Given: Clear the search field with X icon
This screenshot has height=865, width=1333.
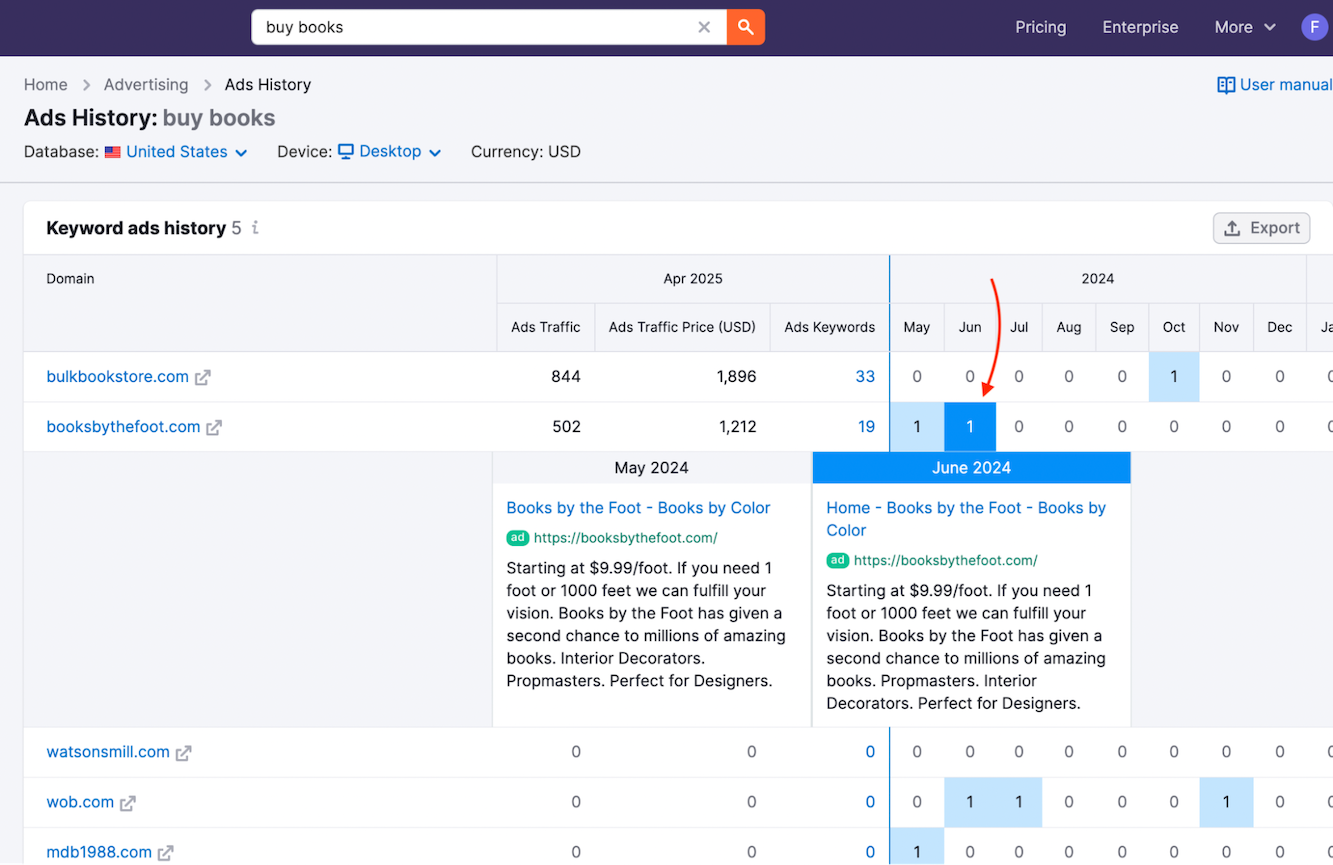Looking at the screenshot, I should coord(704,27).
